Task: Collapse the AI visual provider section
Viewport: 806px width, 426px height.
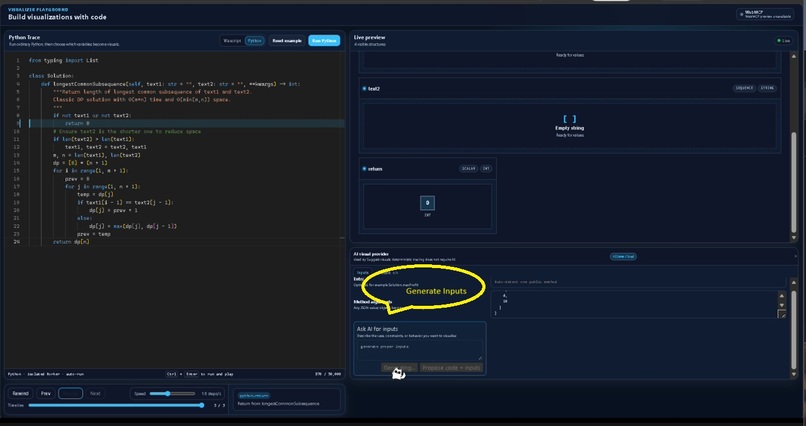Action: point(796,256)
